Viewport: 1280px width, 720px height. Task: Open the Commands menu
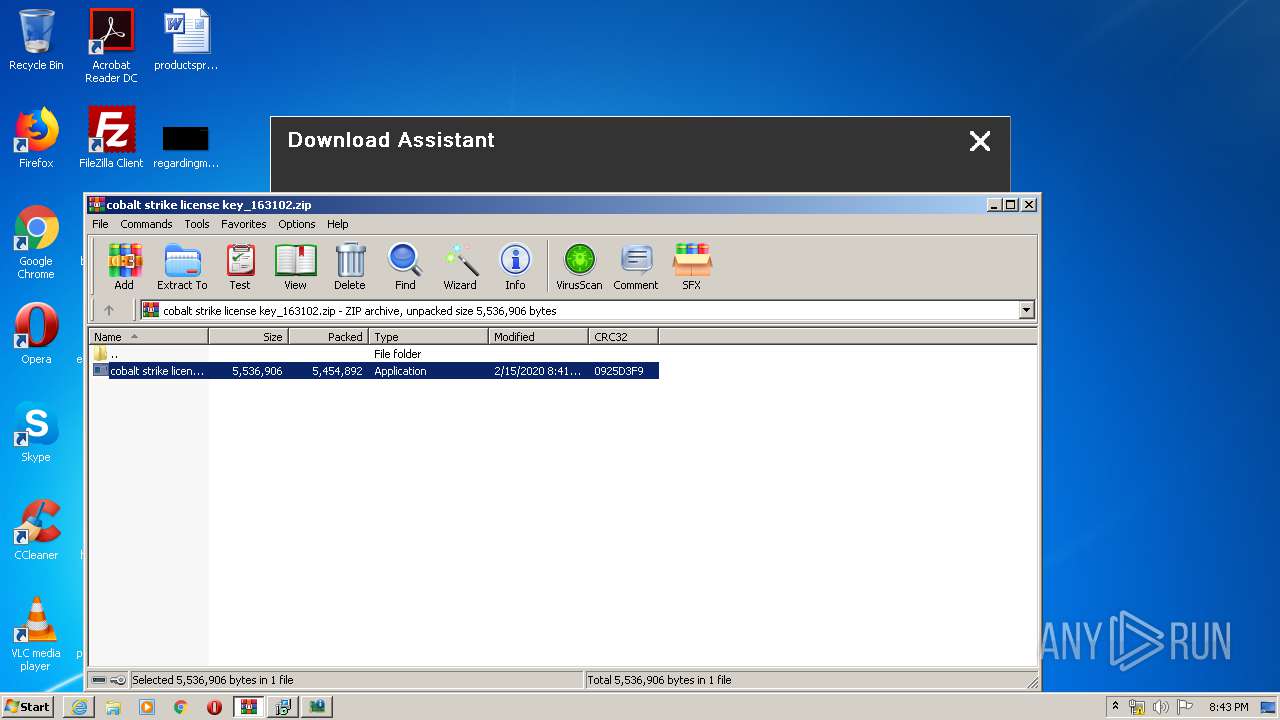coord(146,224)
